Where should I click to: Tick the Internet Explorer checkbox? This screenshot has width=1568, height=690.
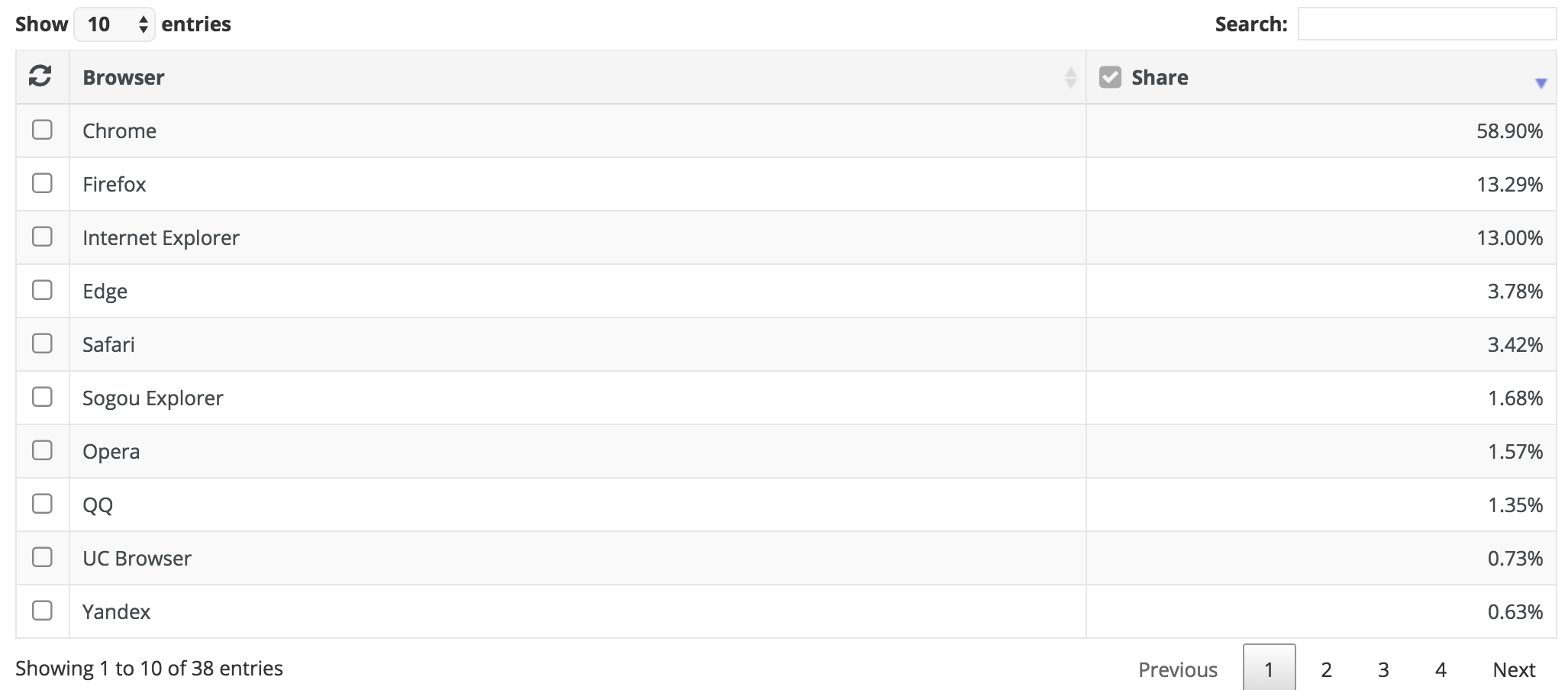click(42, 237)
